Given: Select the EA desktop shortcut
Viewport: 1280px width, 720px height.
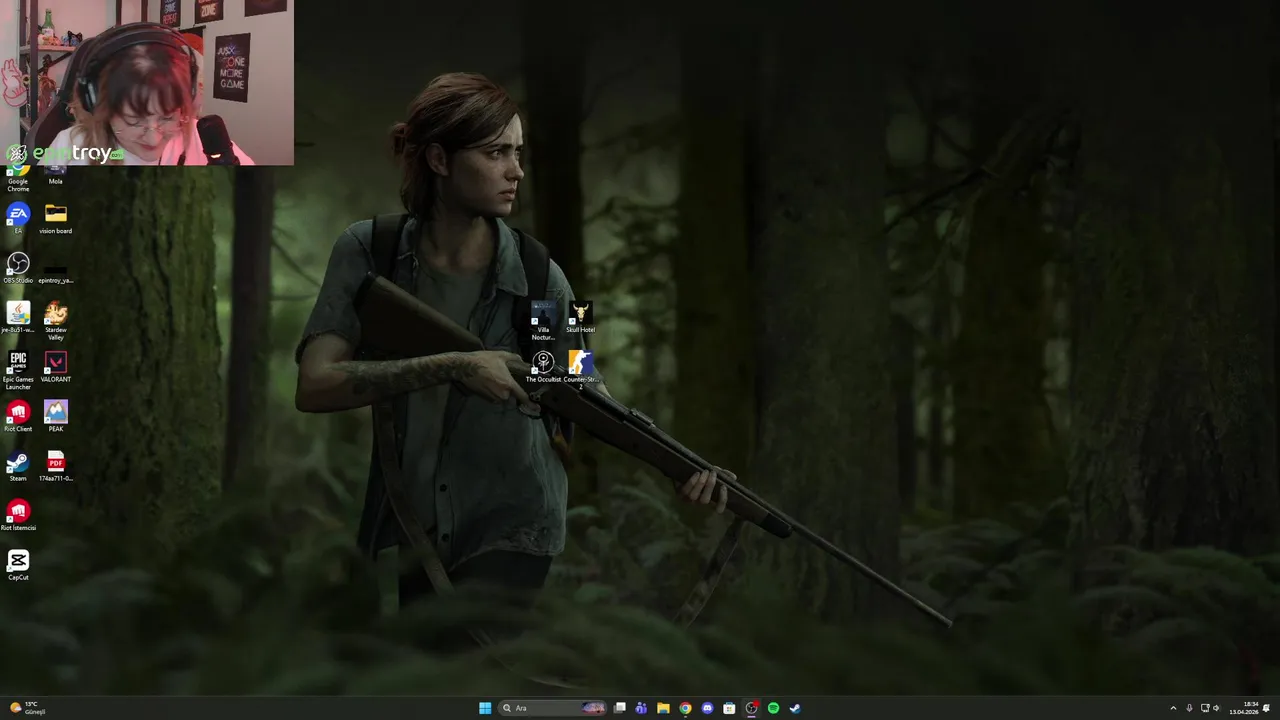Looking at the screenshot, I should coord(18,218).
